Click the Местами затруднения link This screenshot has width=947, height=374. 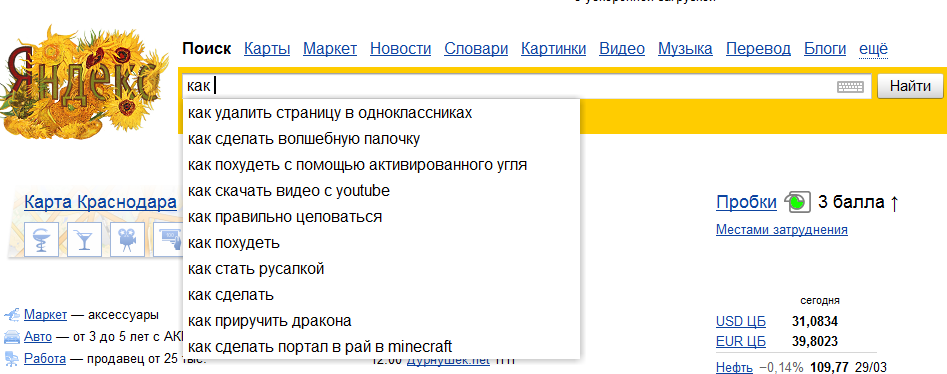(x=782, y=230)
